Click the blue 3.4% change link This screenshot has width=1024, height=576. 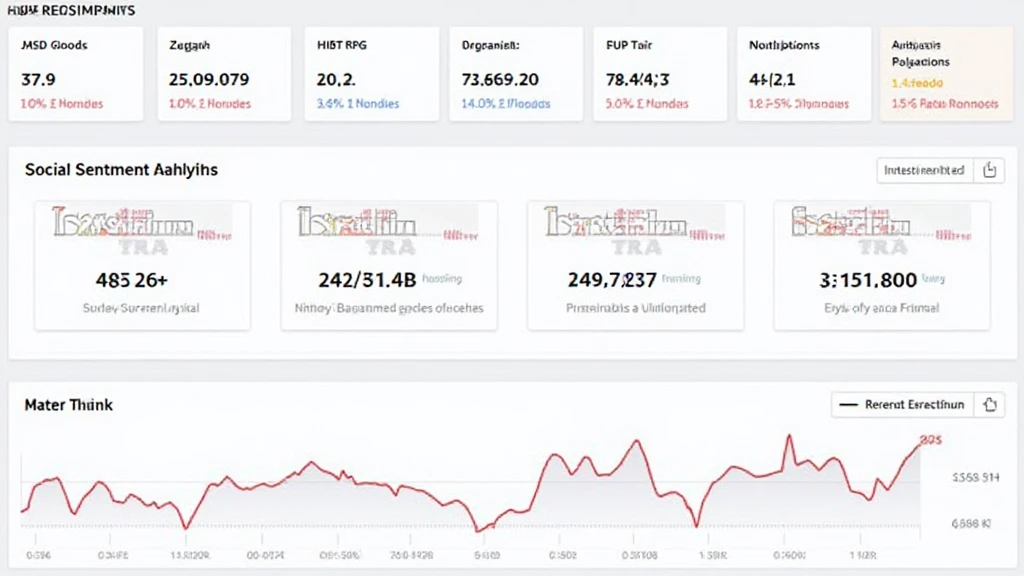(x=357, y=104)
